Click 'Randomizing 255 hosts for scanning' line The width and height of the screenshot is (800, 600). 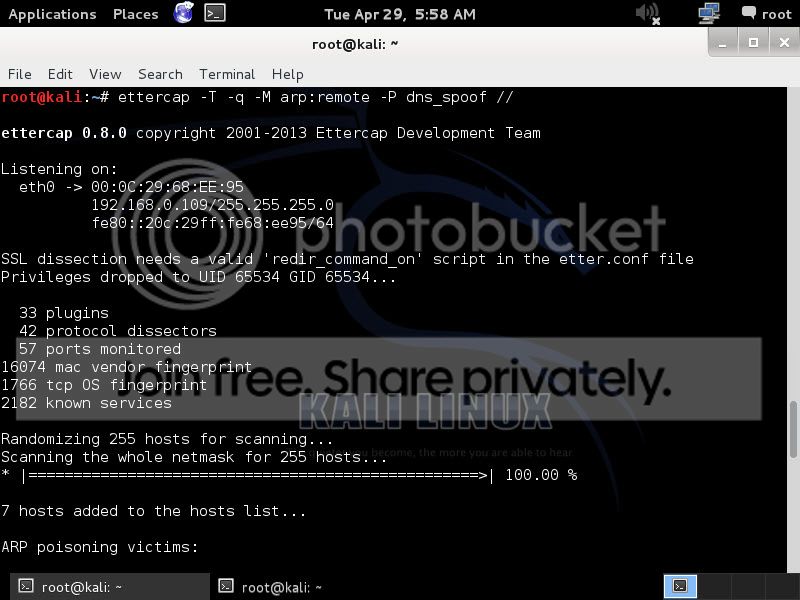point(167,439)
